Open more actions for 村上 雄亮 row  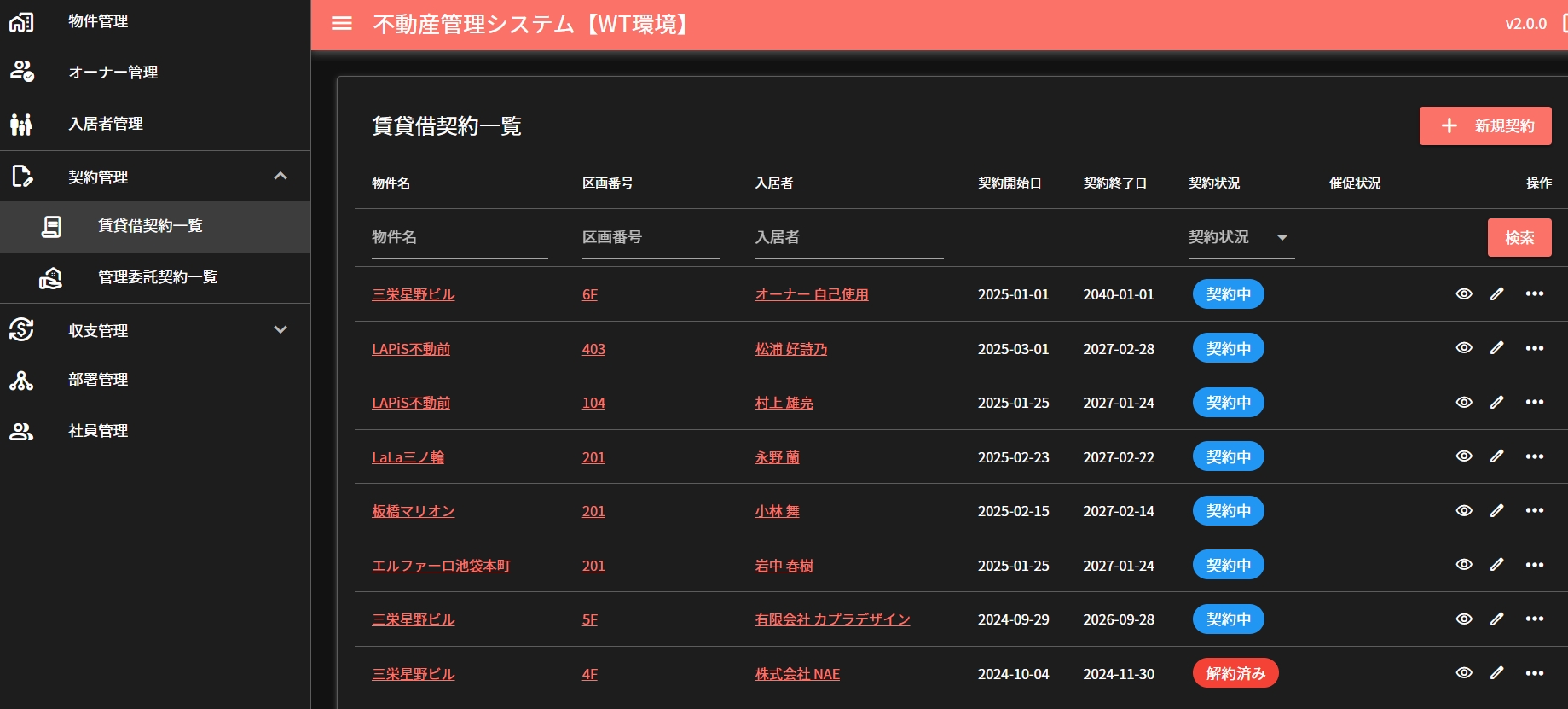click(x=1535, y=402)
